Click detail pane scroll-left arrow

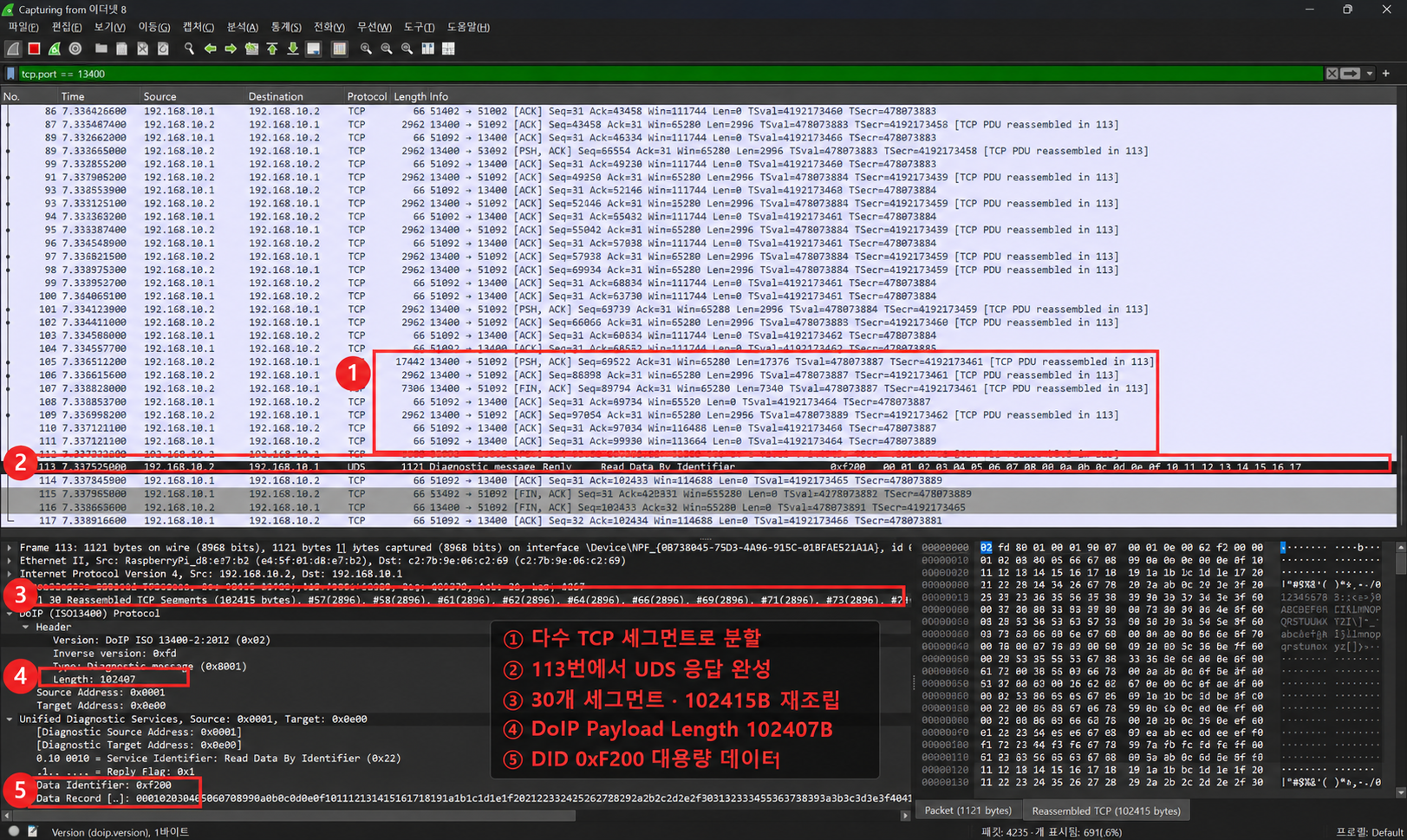click(7, 816)
